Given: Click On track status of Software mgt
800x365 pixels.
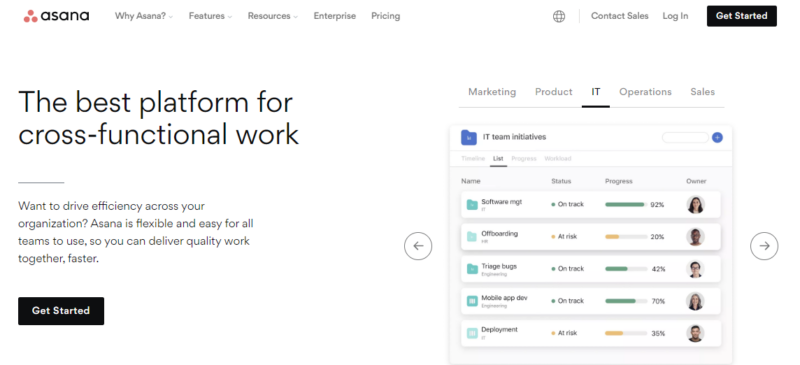Looking at the screenshot, I should [567, 204].
